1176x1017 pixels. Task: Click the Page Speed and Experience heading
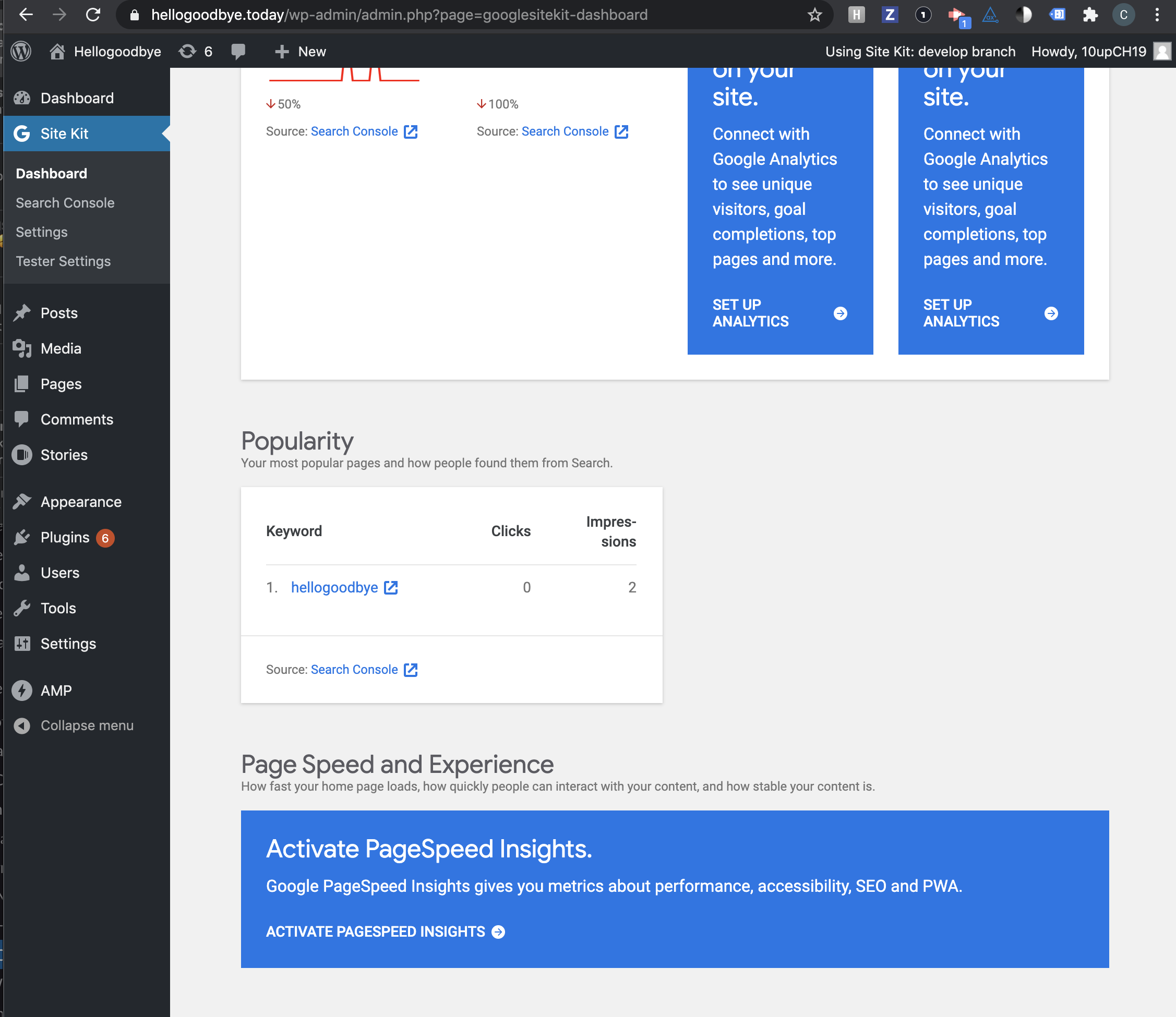(397, 765)
